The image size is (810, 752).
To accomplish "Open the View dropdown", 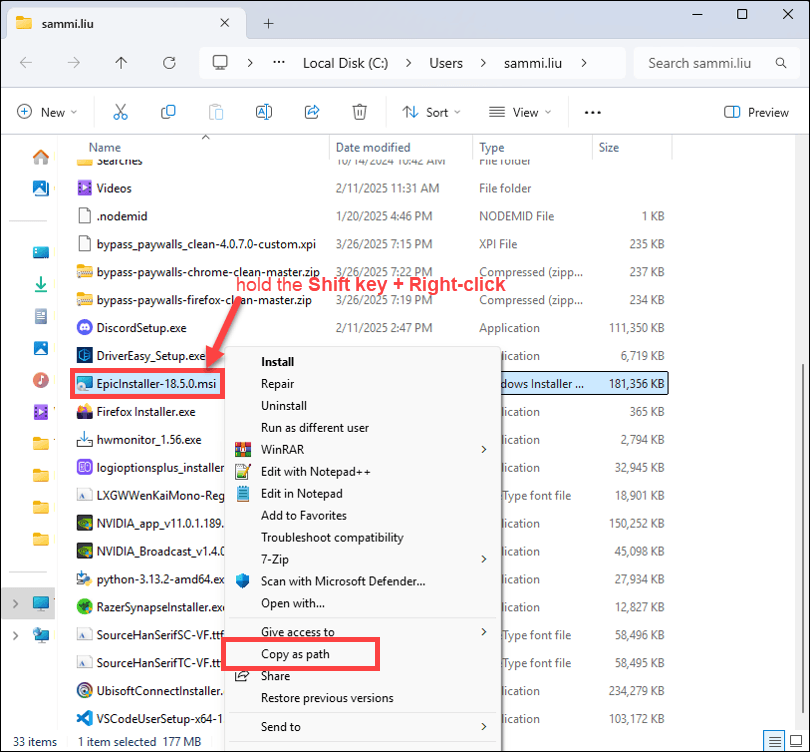I will (520, 112).
